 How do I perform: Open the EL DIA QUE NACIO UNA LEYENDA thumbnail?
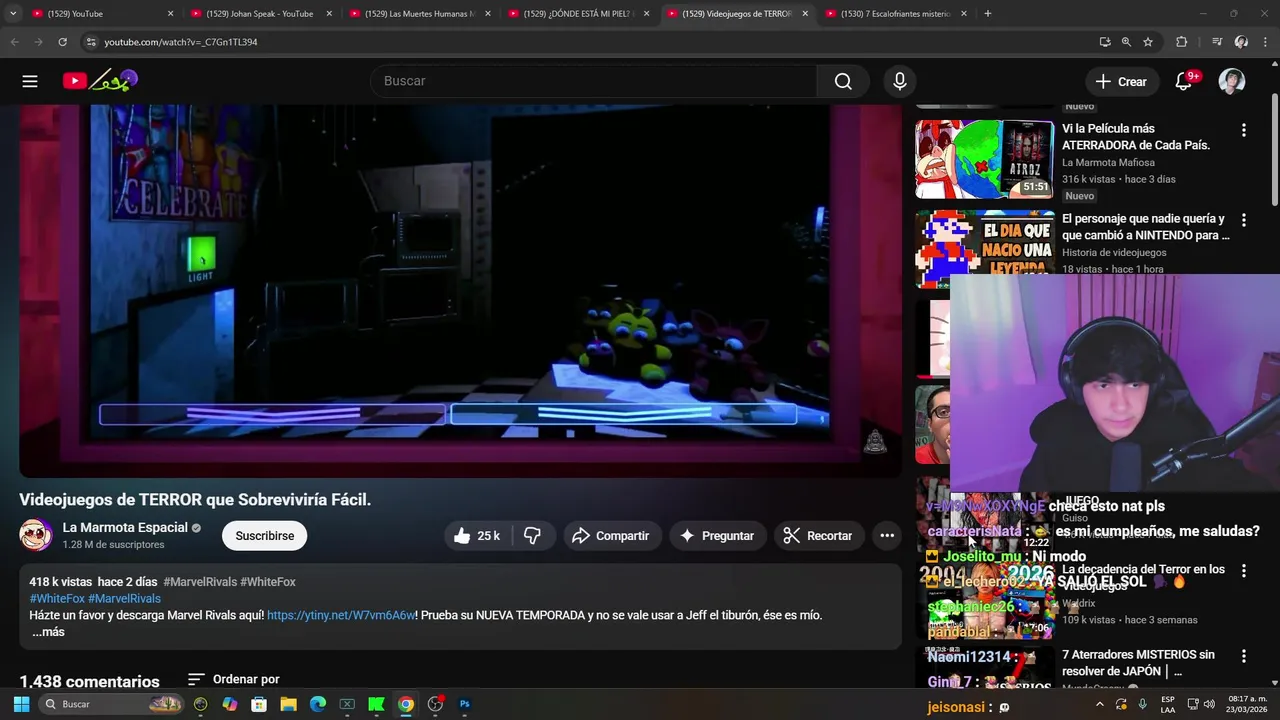click(985, 249)
